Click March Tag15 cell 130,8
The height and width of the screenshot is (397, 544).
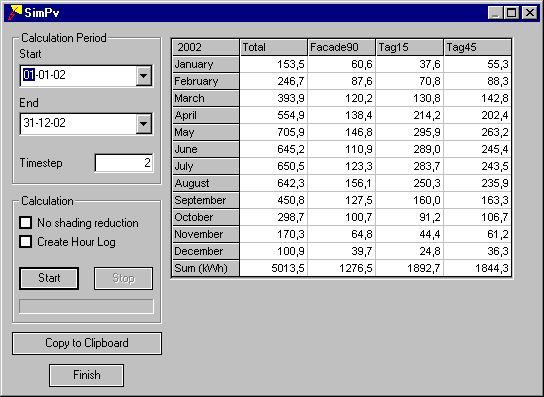click(409, 98)
